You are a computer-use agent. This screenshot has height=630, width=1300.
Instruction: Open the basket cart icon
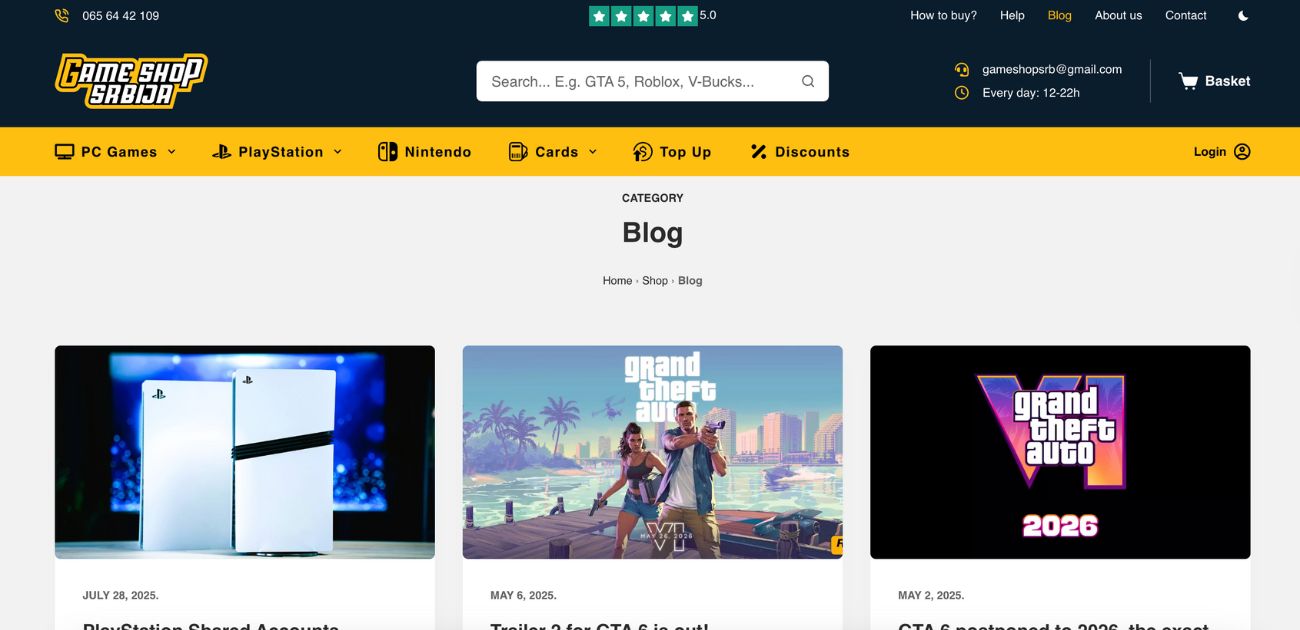pos(1188,81)
